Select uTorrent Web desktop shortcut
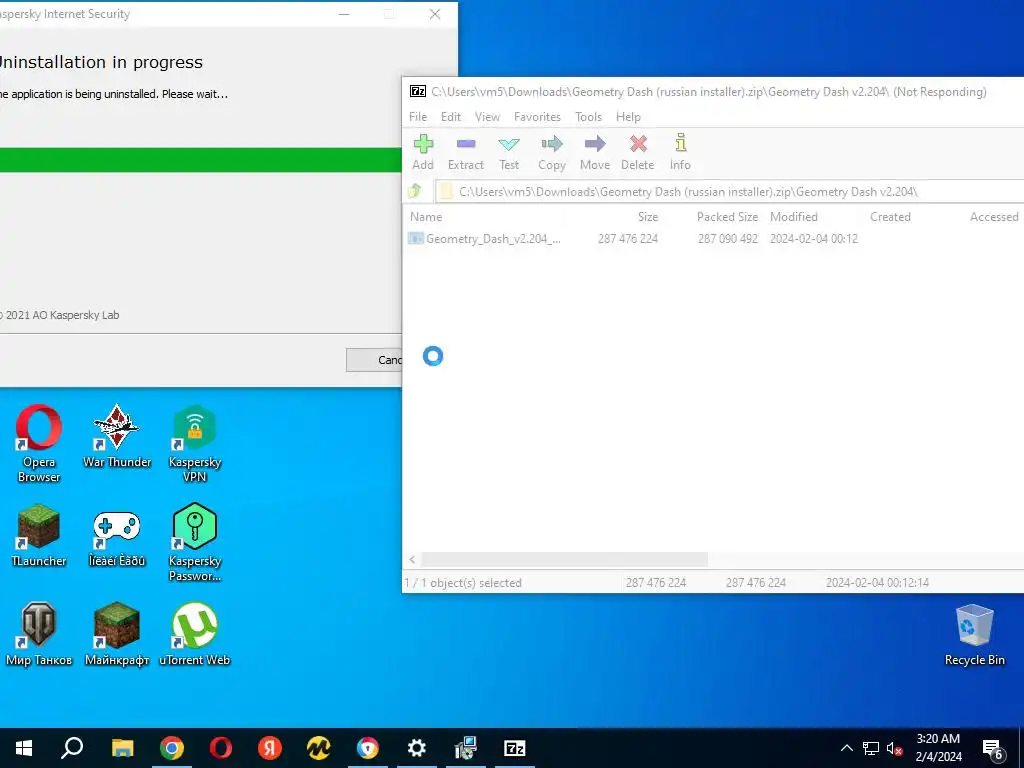1024x768 pixels. 195,634
